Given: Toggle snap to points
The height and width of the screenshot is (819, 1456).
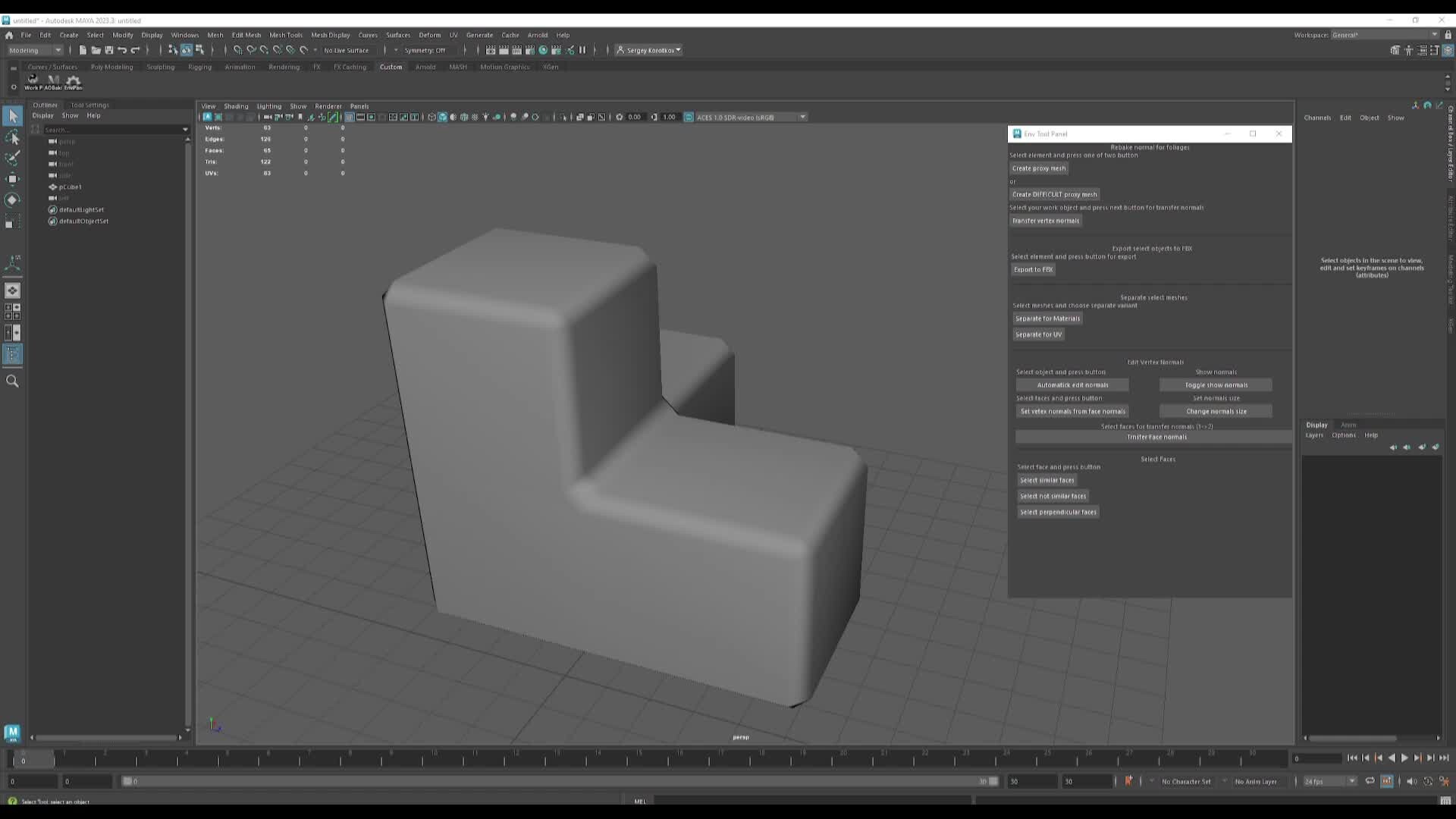Looking at the screenshot, I should [264, 50].
